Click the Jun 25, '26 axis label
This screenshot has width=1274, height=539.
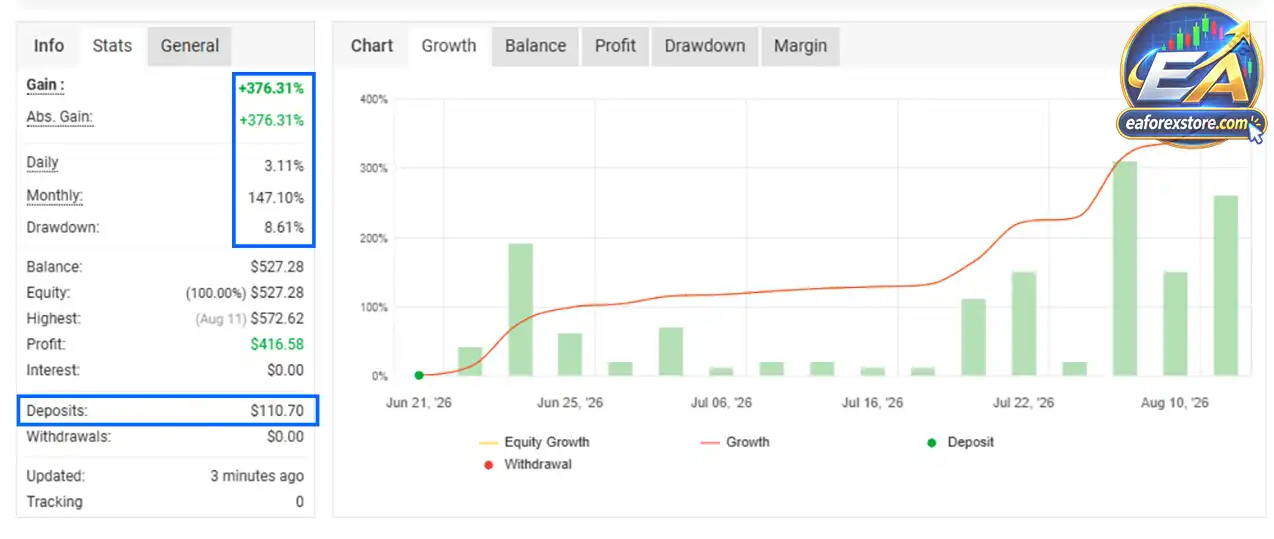coord(568,403)
